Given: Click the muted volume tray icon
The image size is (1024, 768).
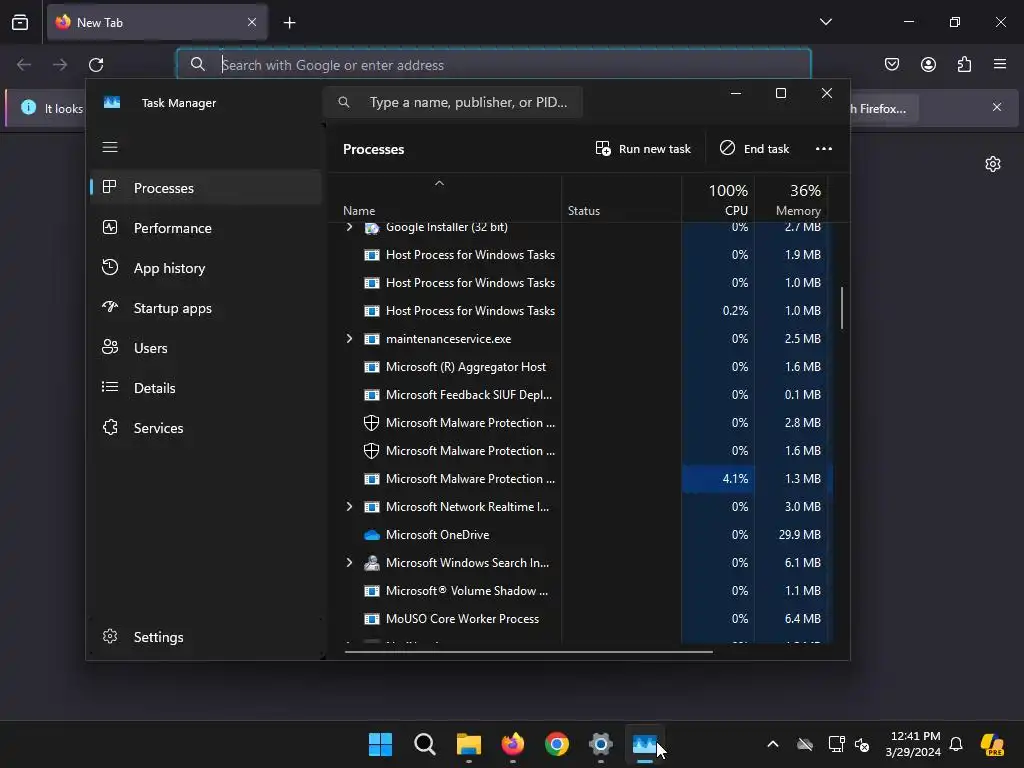Looking at the screenshot, I should pyautogui.click(x=862, y=744).
